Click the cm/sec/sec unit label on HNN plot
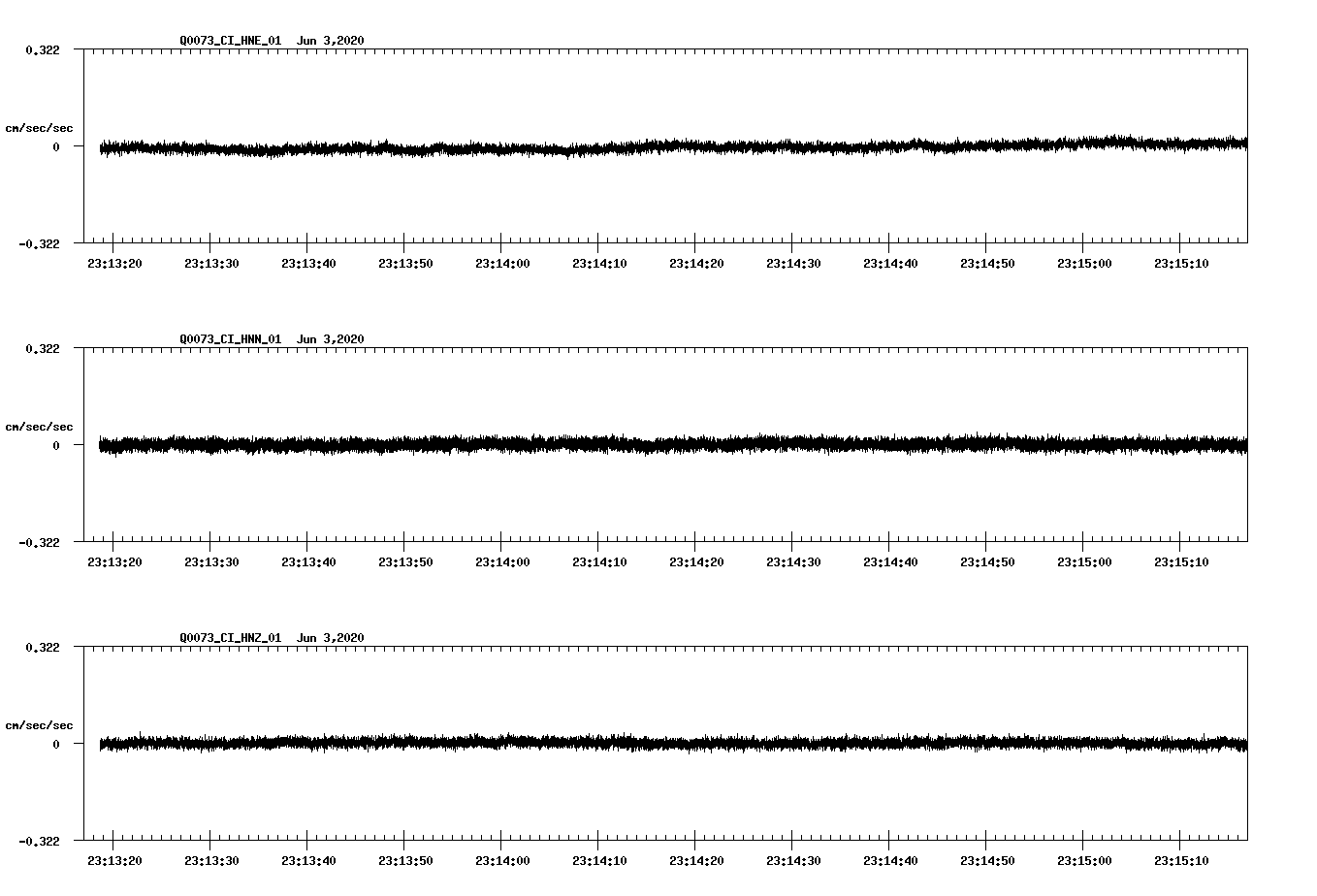Viewport: 1317px width, 896px height. click(x=39, y=427)
